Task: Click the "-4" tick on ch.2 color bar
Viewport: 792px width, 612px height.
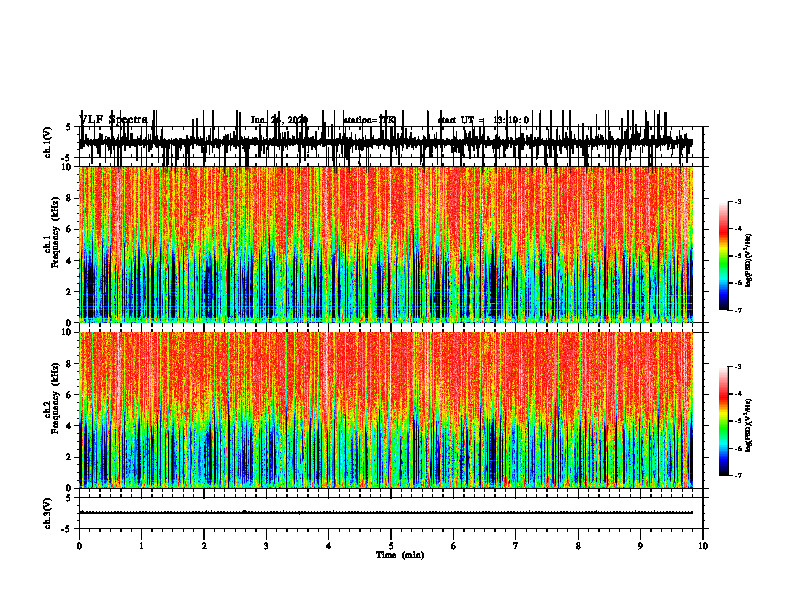Action: pos(737,394)
